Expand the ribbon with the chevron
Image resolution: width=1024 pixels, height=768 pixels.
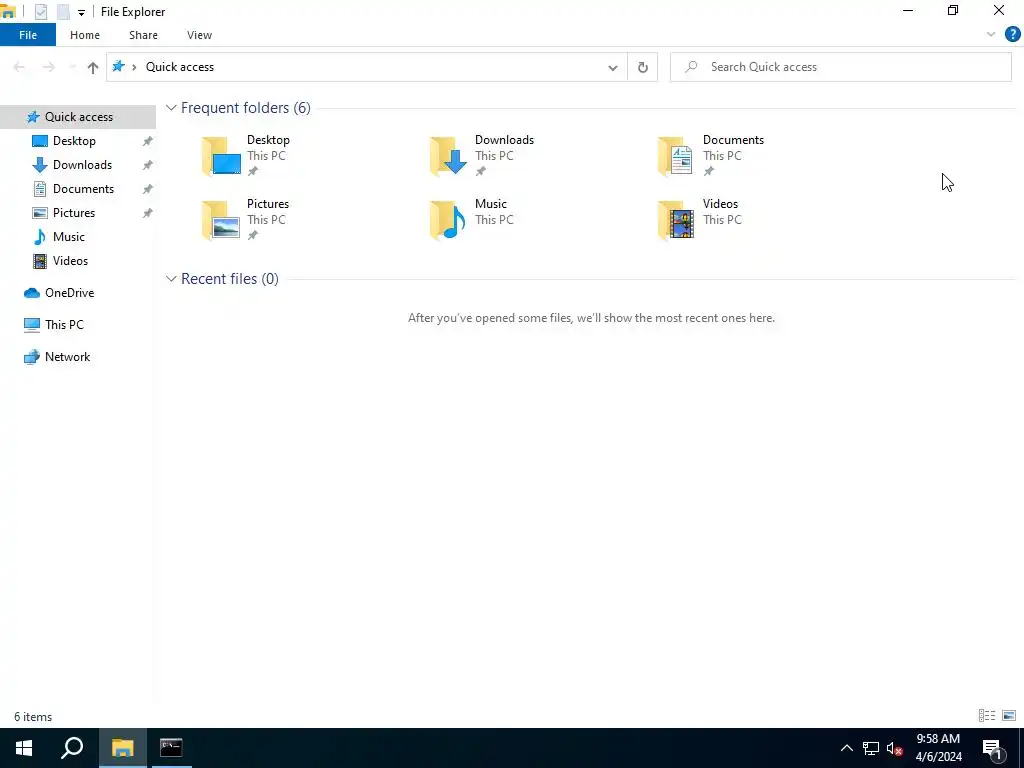point(991,35)
